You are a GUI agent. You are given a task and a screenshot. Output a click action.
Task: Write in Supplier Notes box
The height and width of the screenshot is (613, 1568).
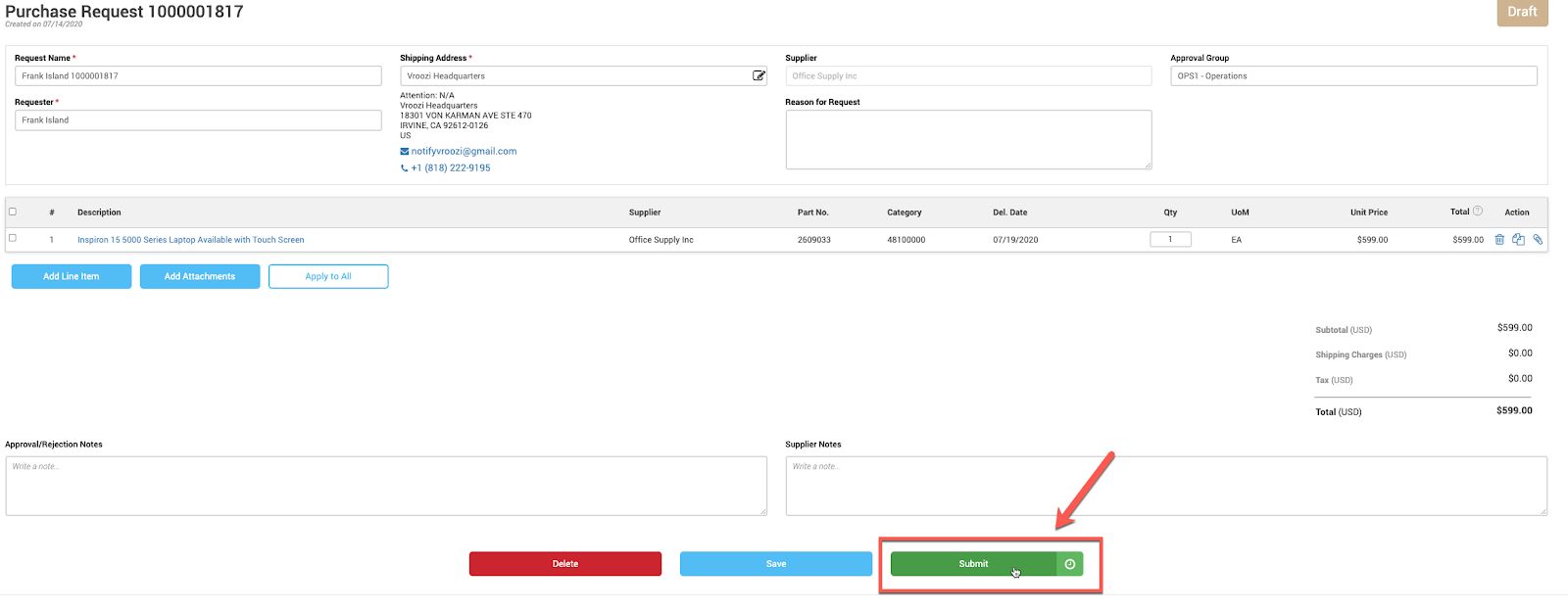tap(1166, 486)
